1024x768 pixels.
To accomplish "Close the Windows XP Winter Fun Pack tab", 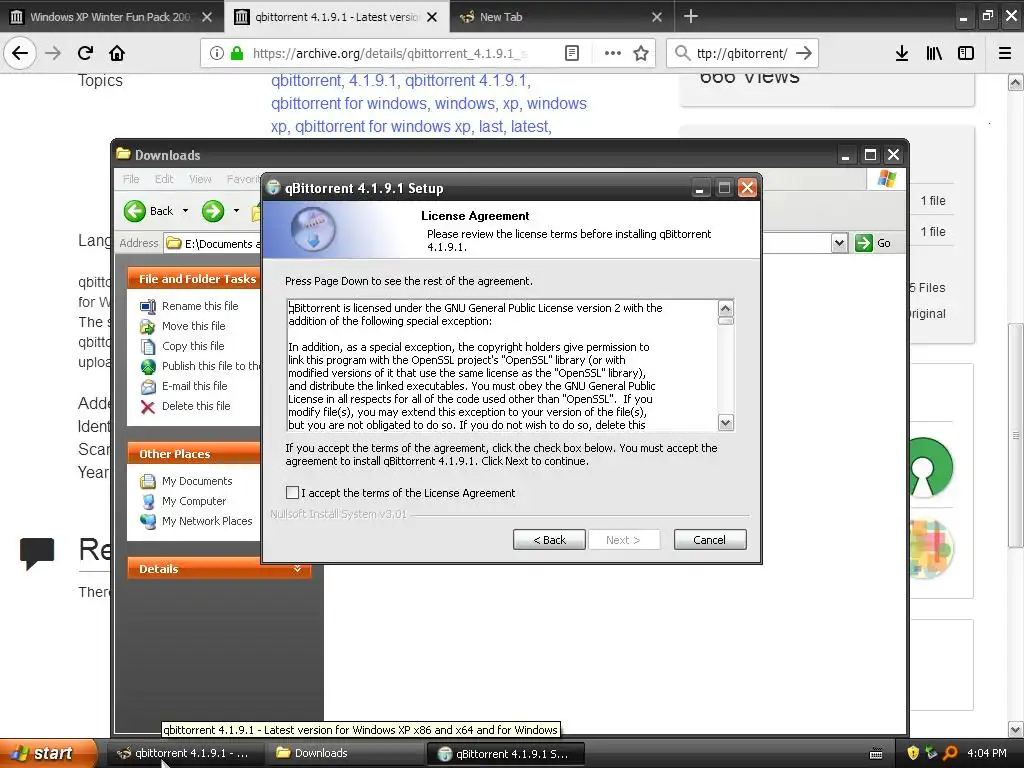I will click(x=206, y=17).
